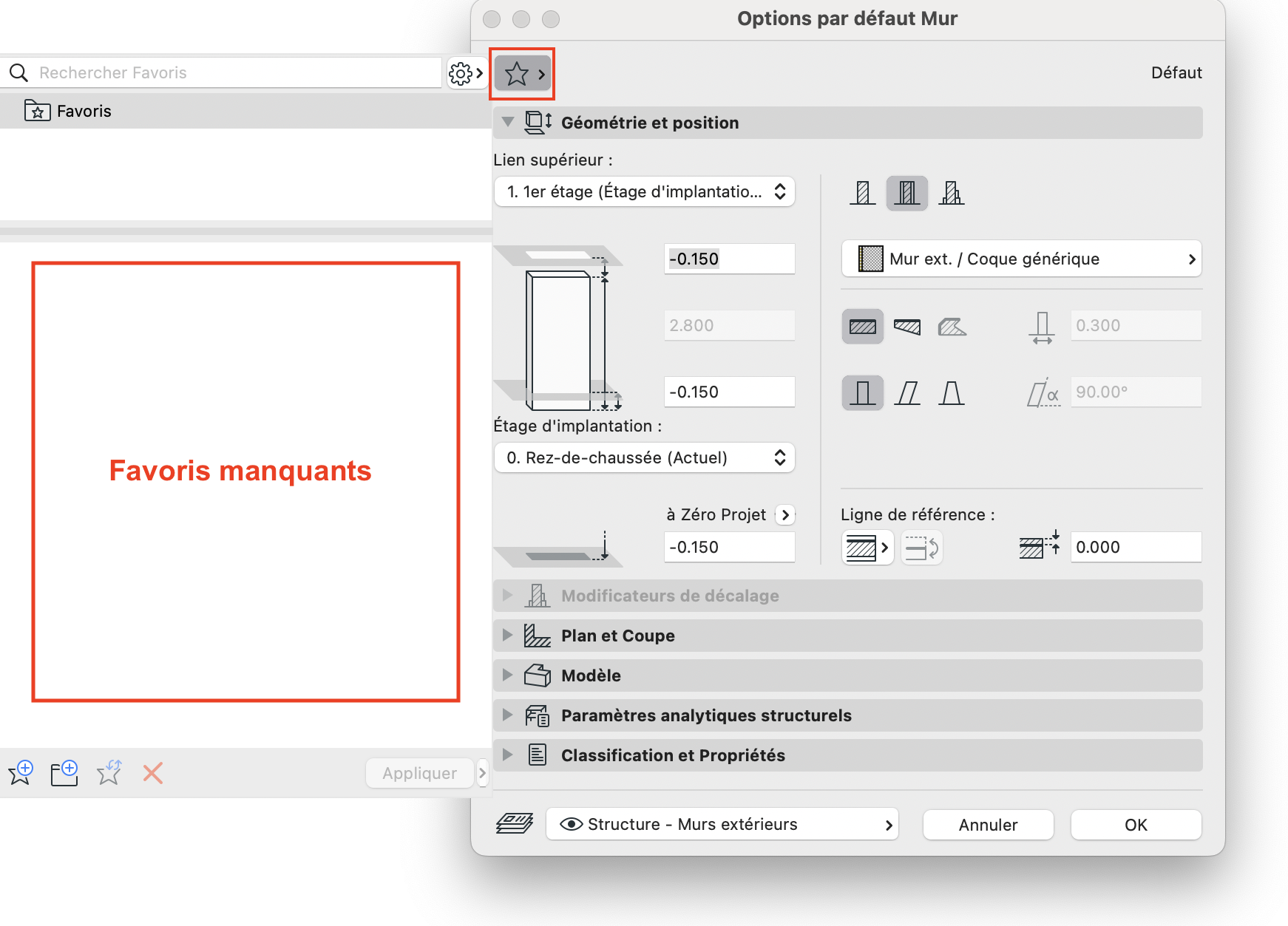Open the Étage d'implantation dropdown

tap(644, 457)
